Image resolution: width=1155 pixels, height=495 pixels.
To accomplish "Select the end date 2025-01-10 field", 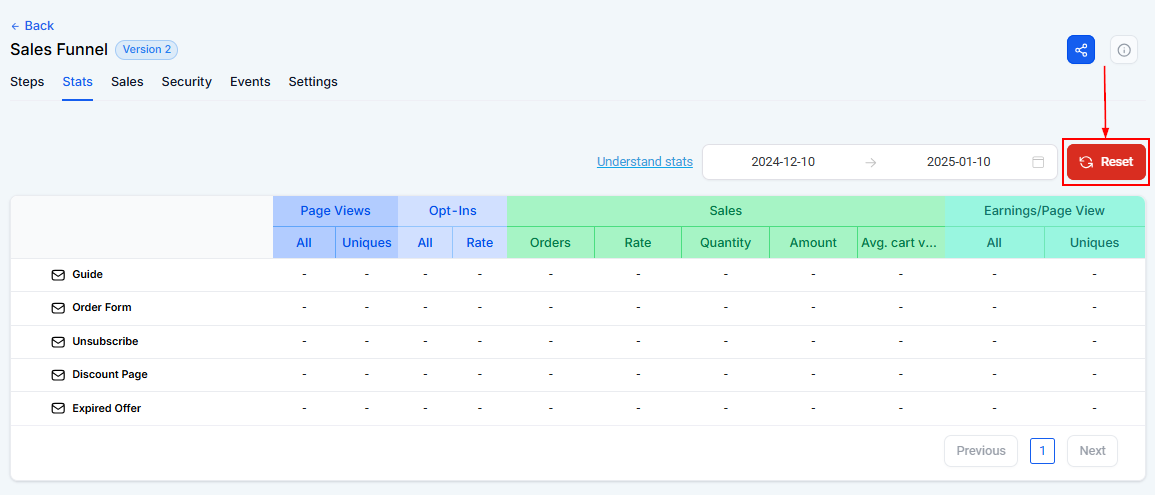I will (x=958, y=162).
